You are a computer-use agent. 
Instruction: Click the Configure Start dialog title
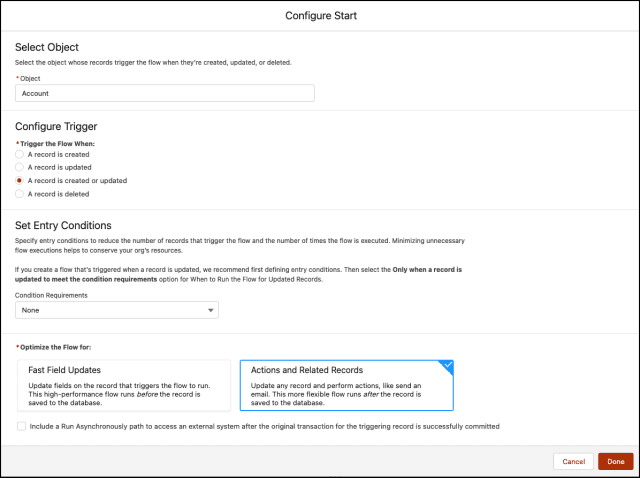point(320,15)
